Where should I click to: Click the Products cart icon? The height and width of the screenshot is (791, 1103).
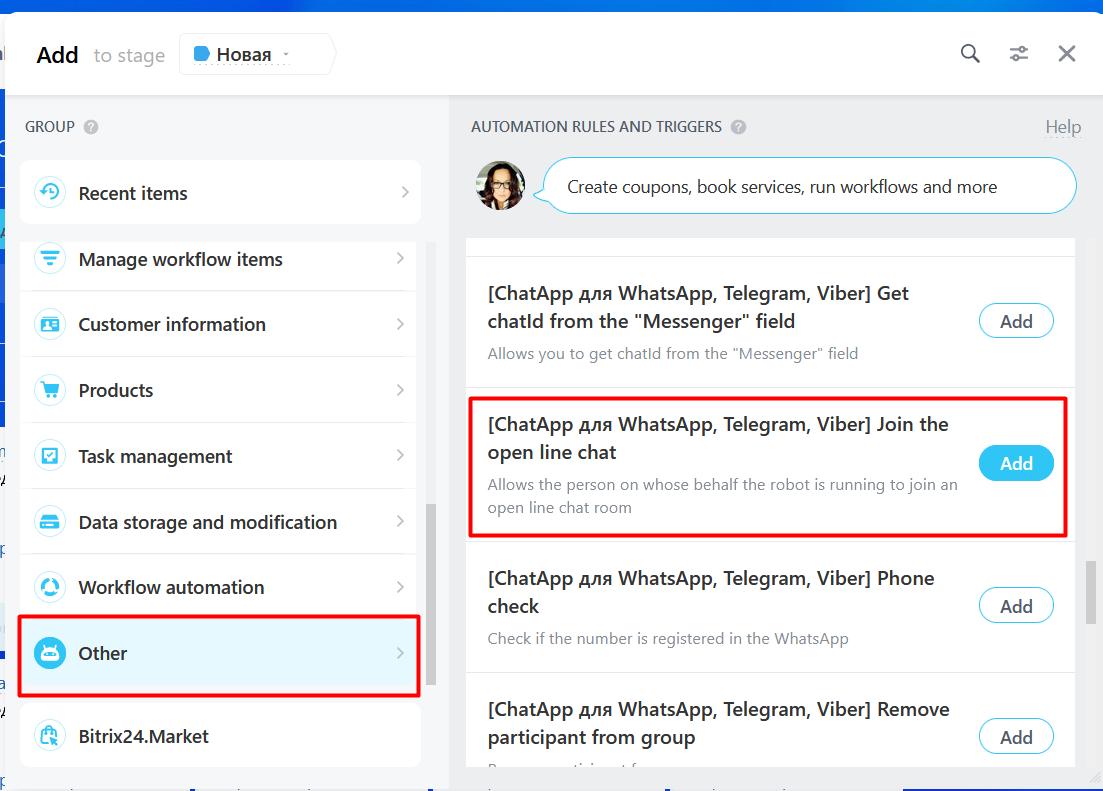(x=50, y=390)
